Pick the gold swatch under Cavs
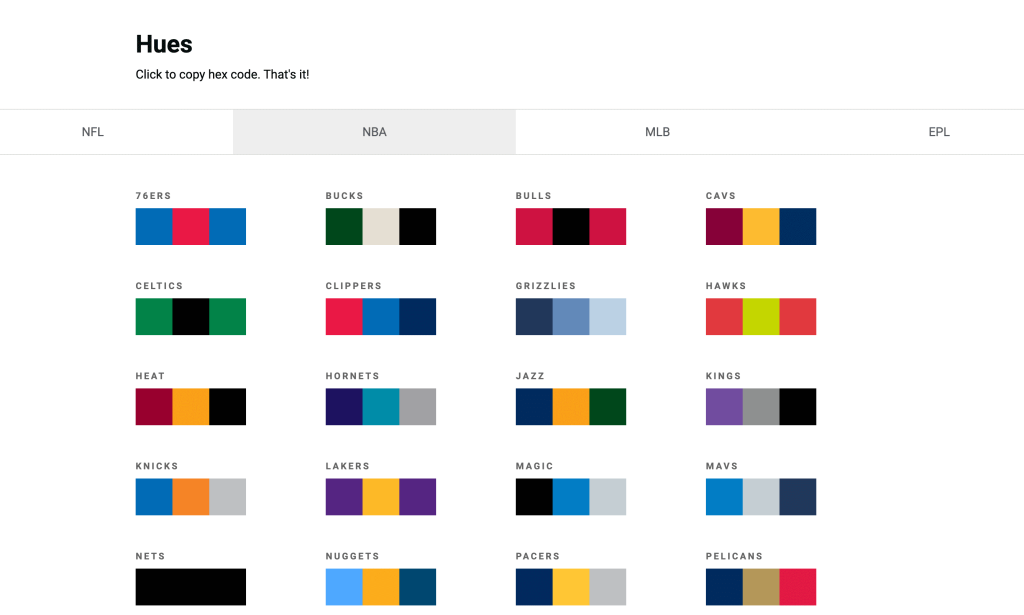This screenshot has width=1024, height=615. (x=761, y=227)
